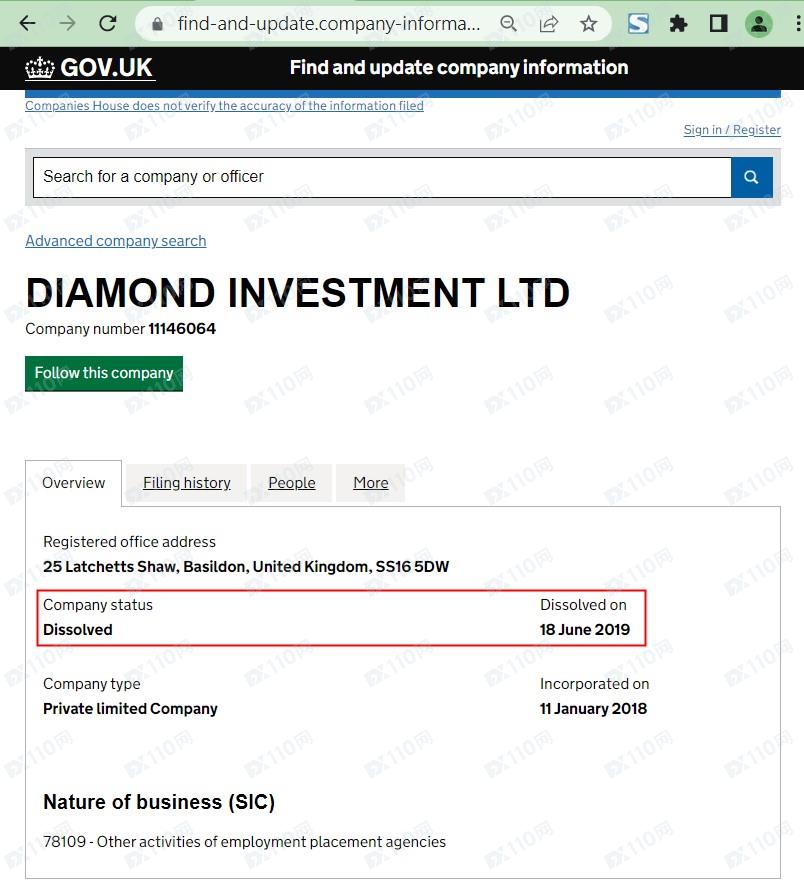Click the padlock site info icon
Viewport: 804px width, 885px height.
pos(155,23)
